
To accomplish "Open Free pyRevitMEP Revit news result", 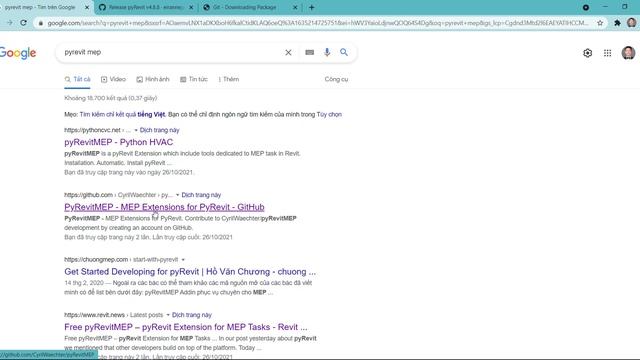I will coord(186,327).
